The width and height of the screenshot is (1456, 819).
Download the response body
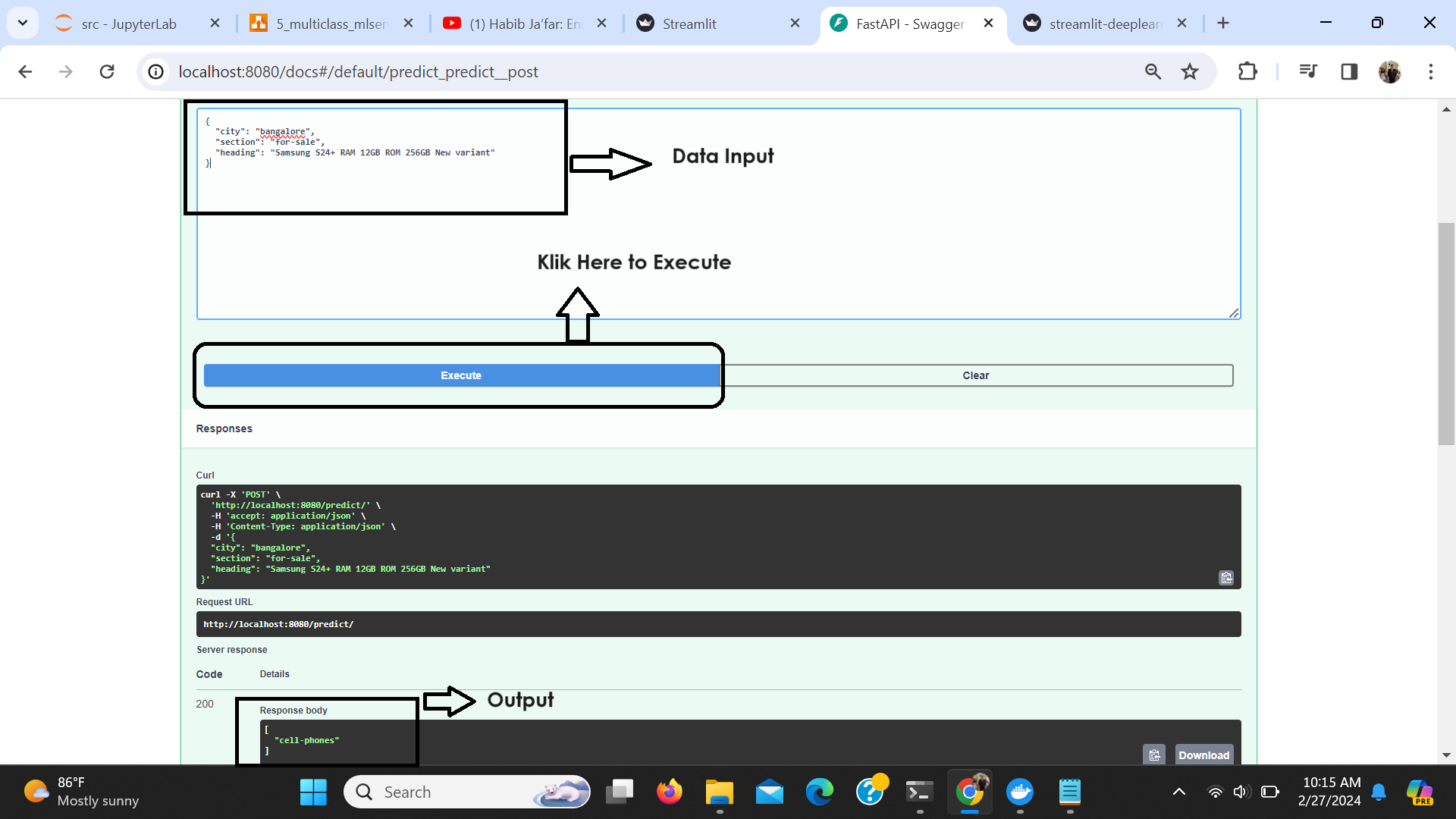(x=1203, y=755)
